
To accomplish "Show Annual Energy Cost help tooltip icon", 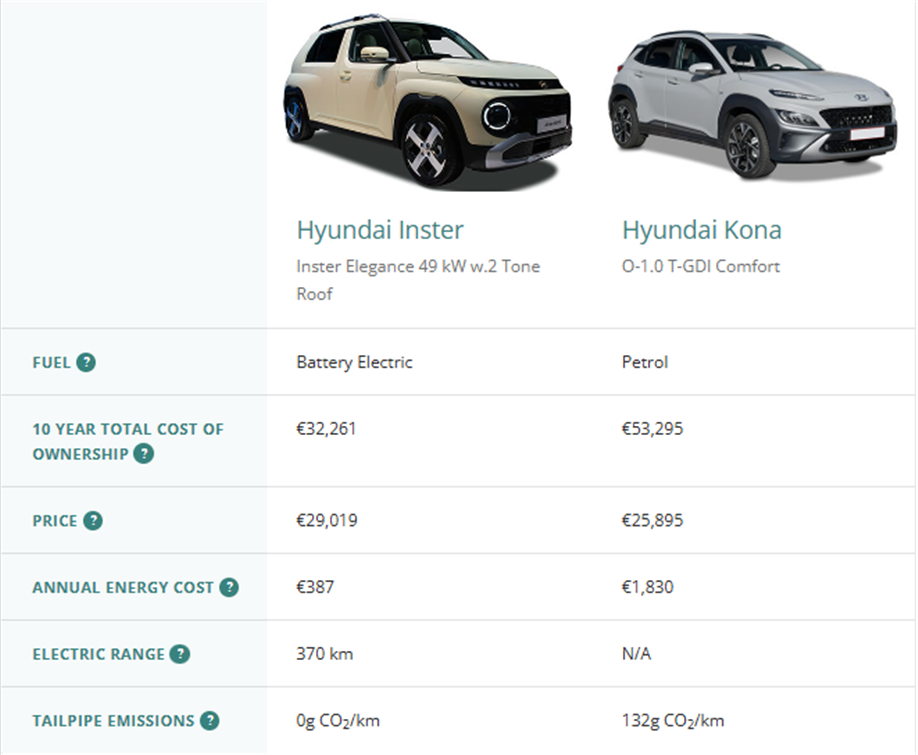I will coord(229,587).
